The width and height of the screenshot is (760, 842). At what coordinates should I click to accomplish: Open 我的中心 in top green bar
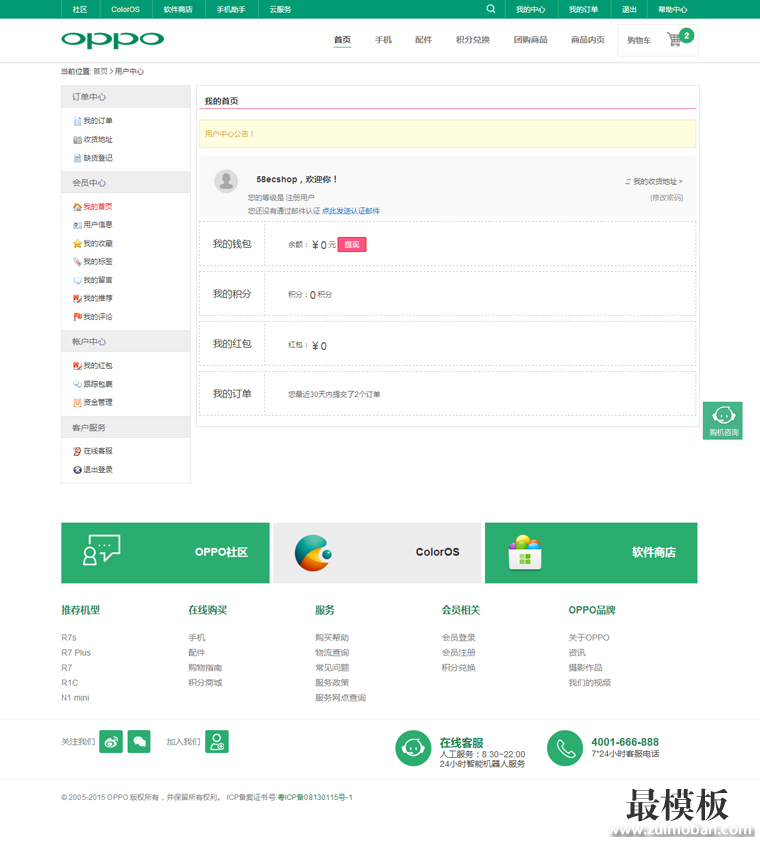coord(531,9)
